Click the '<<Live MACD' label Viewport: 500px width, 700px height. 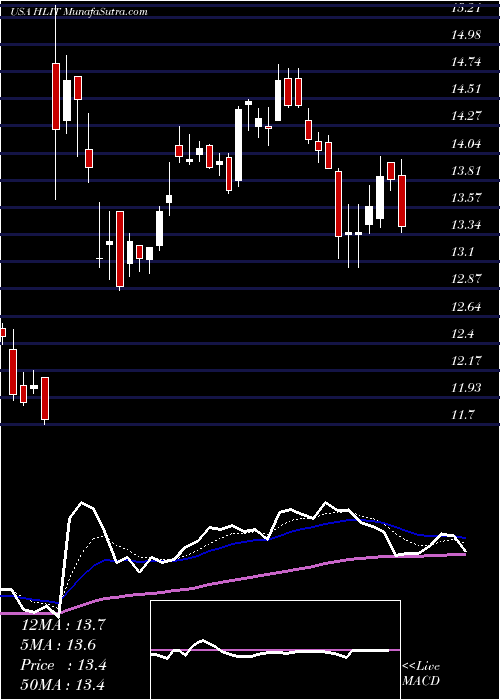(x=421, y=674)
